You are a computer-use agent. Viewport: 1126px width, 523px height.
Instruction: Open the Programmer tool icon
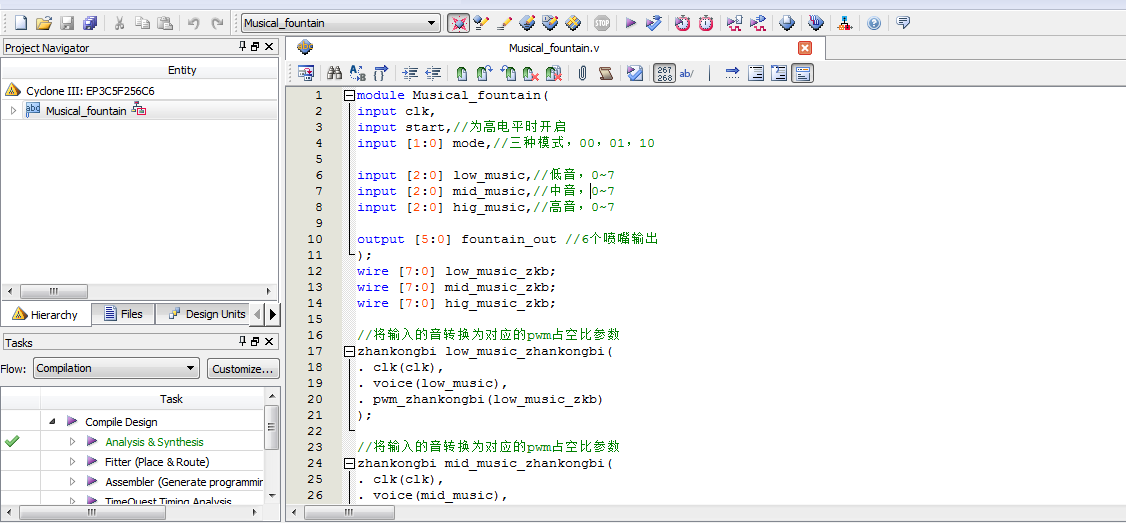pyautogui.click(x=816, y=23)
